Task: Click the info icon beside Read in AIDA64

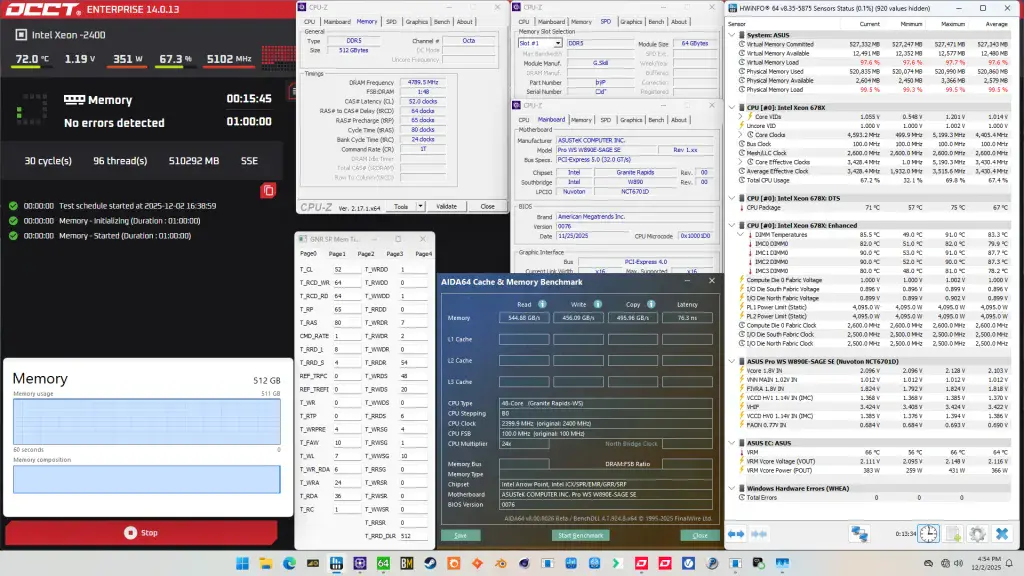Action: point(542,304)
